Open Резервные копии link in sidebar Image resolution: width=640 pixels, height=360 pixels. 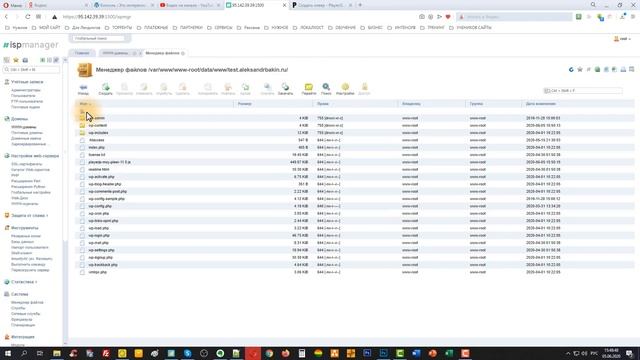tap(26, 236)
